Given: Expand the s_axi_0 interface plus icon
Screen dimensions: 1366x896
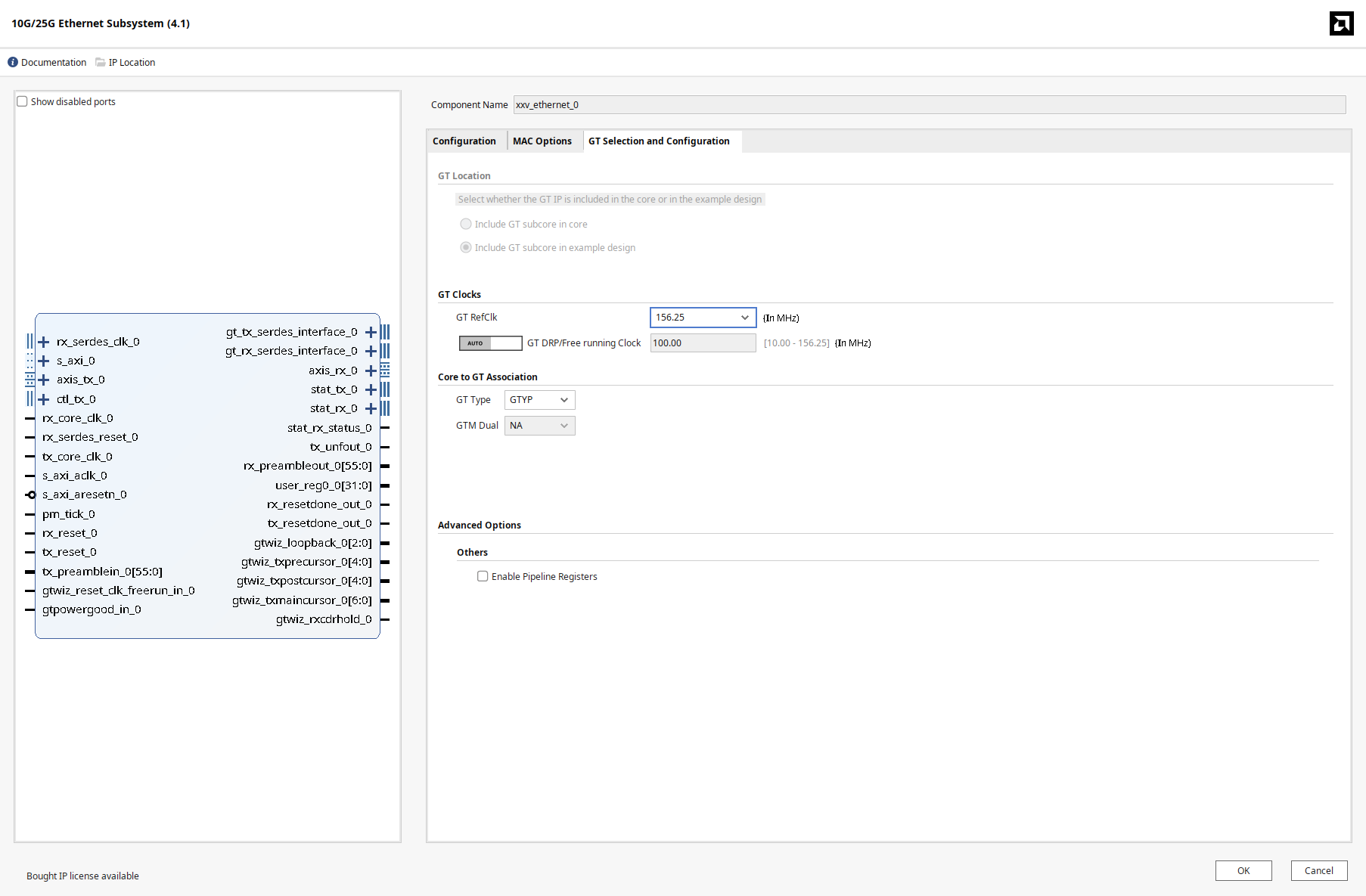Looking at the screenshot, I should (x=44, y=361).
